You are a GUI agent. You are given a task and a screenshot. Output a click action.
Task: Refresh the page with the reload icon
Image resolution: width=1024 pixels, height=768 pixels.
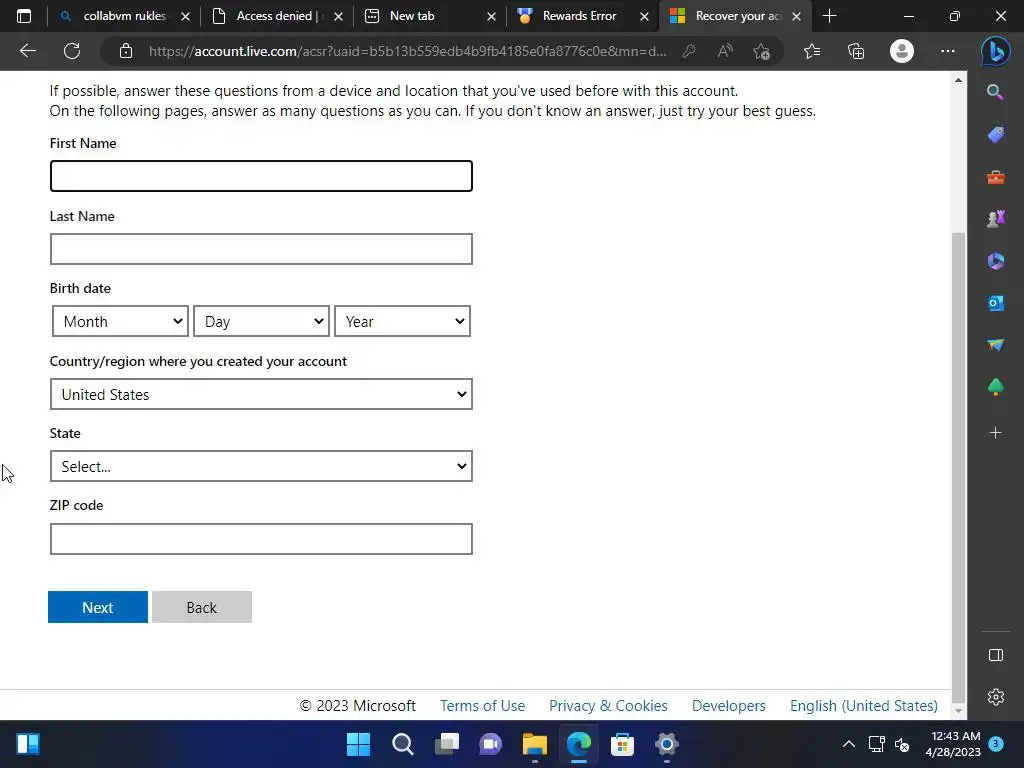[72, 51]
